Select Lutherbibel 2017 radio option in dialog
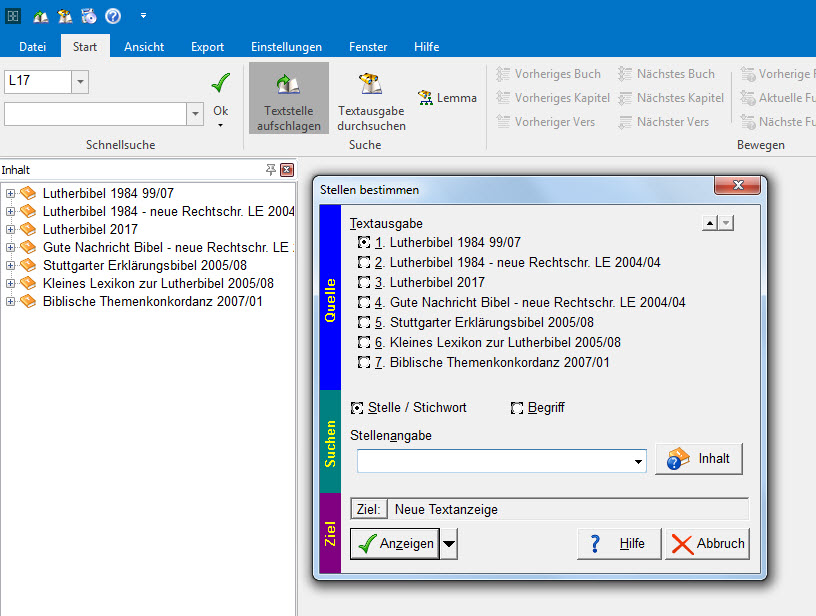Screen dimensions: 816x616 click(x=364, y=283)
